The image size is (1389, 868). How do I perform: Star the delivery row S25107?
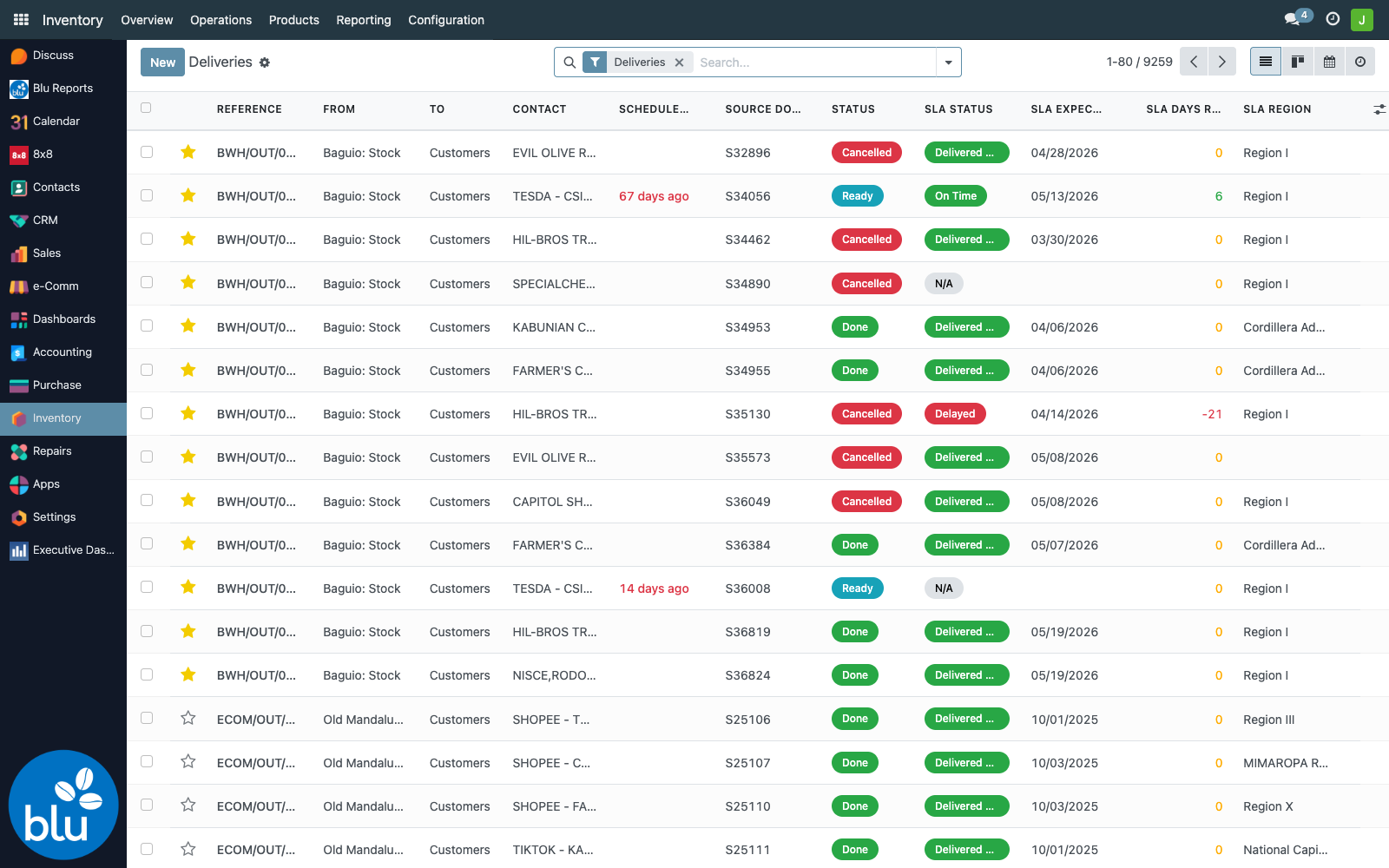[x=188, y=761]
